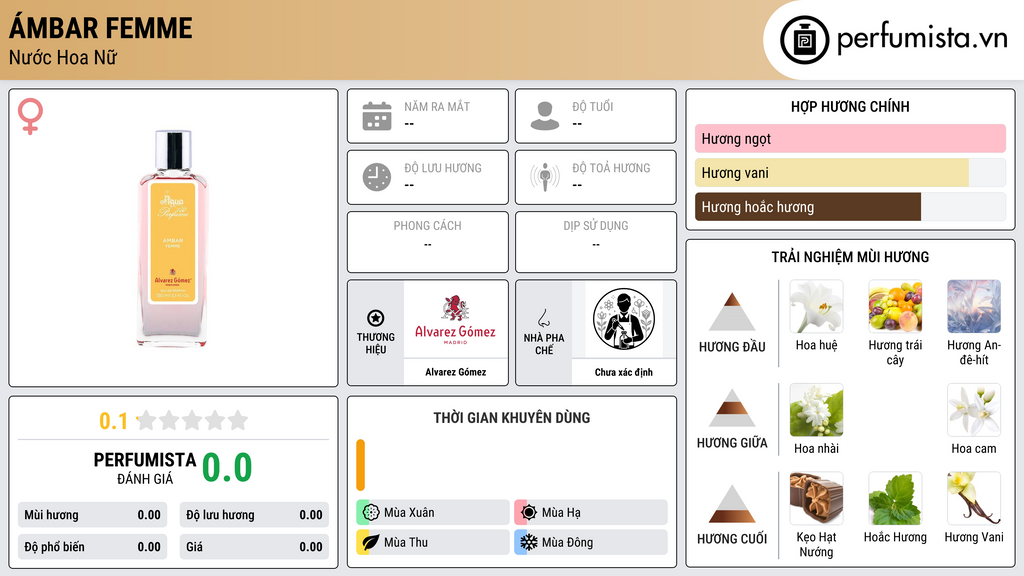Click the Mùa Hạ sun icon

point(529,513)
